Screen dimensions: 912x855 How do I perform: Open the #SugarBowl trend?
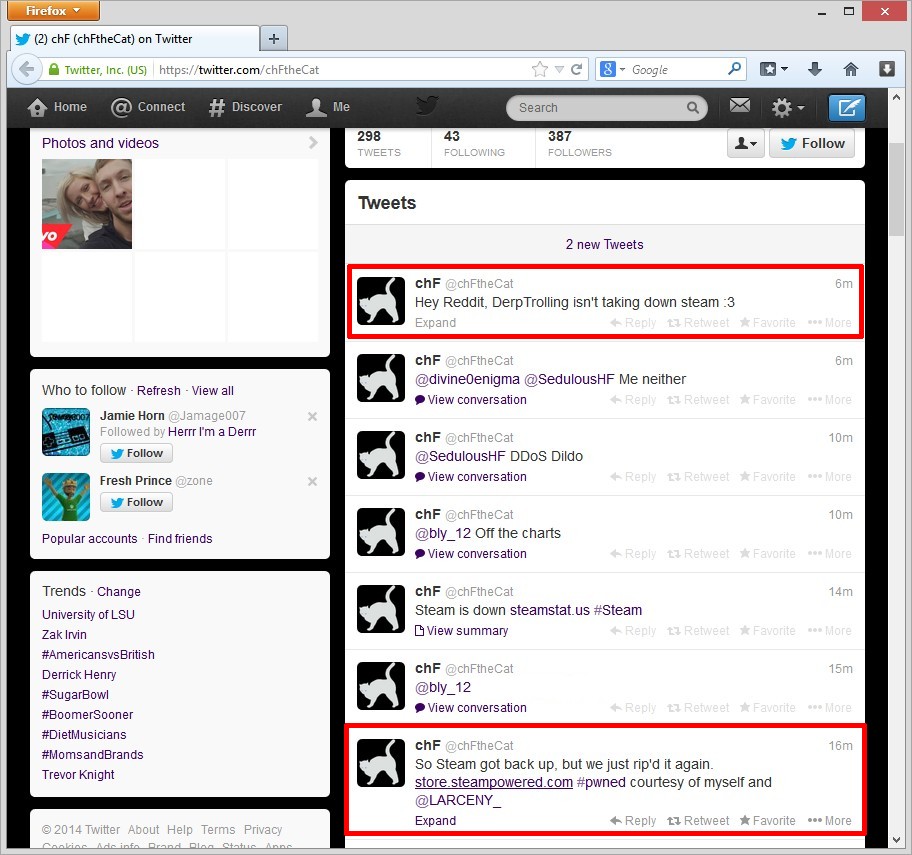pos(75,695)
